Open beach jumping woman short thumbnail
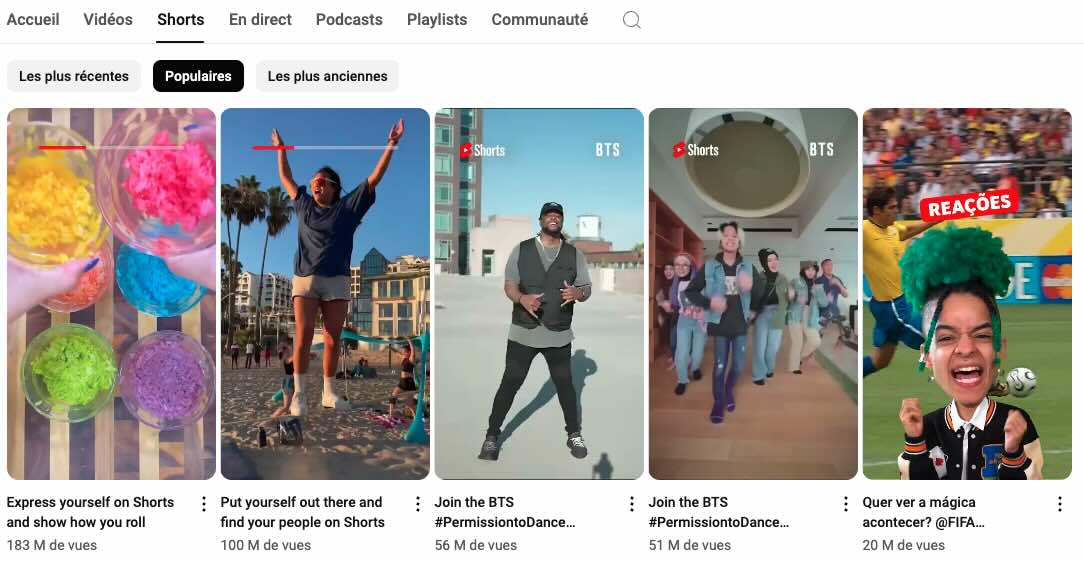1084x561 pixels. click(x=326, y=294)
